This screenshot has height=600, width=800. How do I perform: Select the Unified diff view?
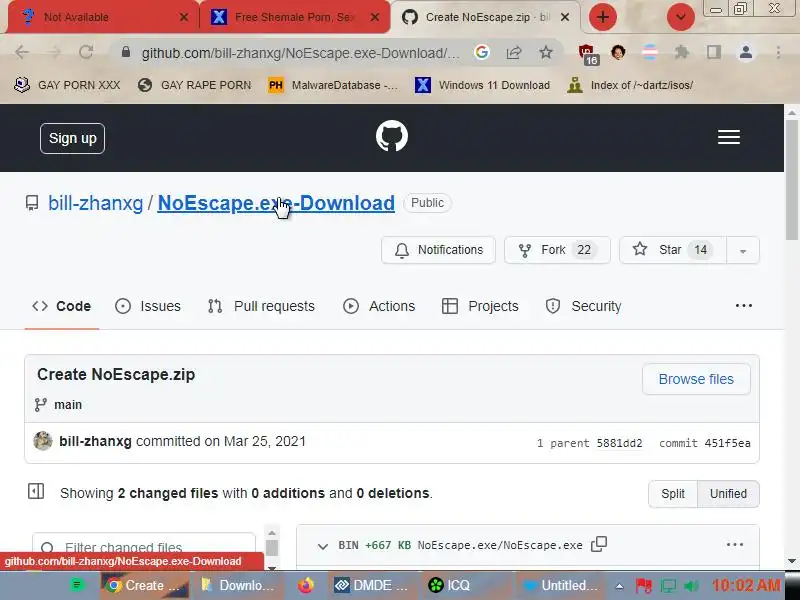pos(728,493)
